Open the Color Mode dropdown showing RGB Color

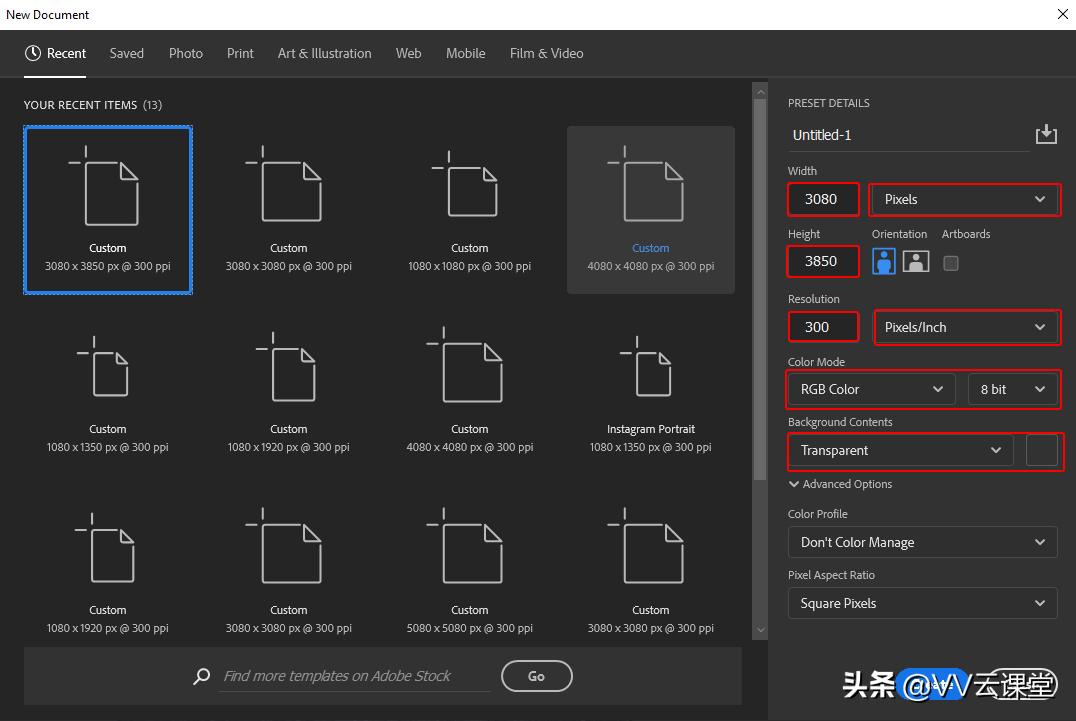(869, 389)
